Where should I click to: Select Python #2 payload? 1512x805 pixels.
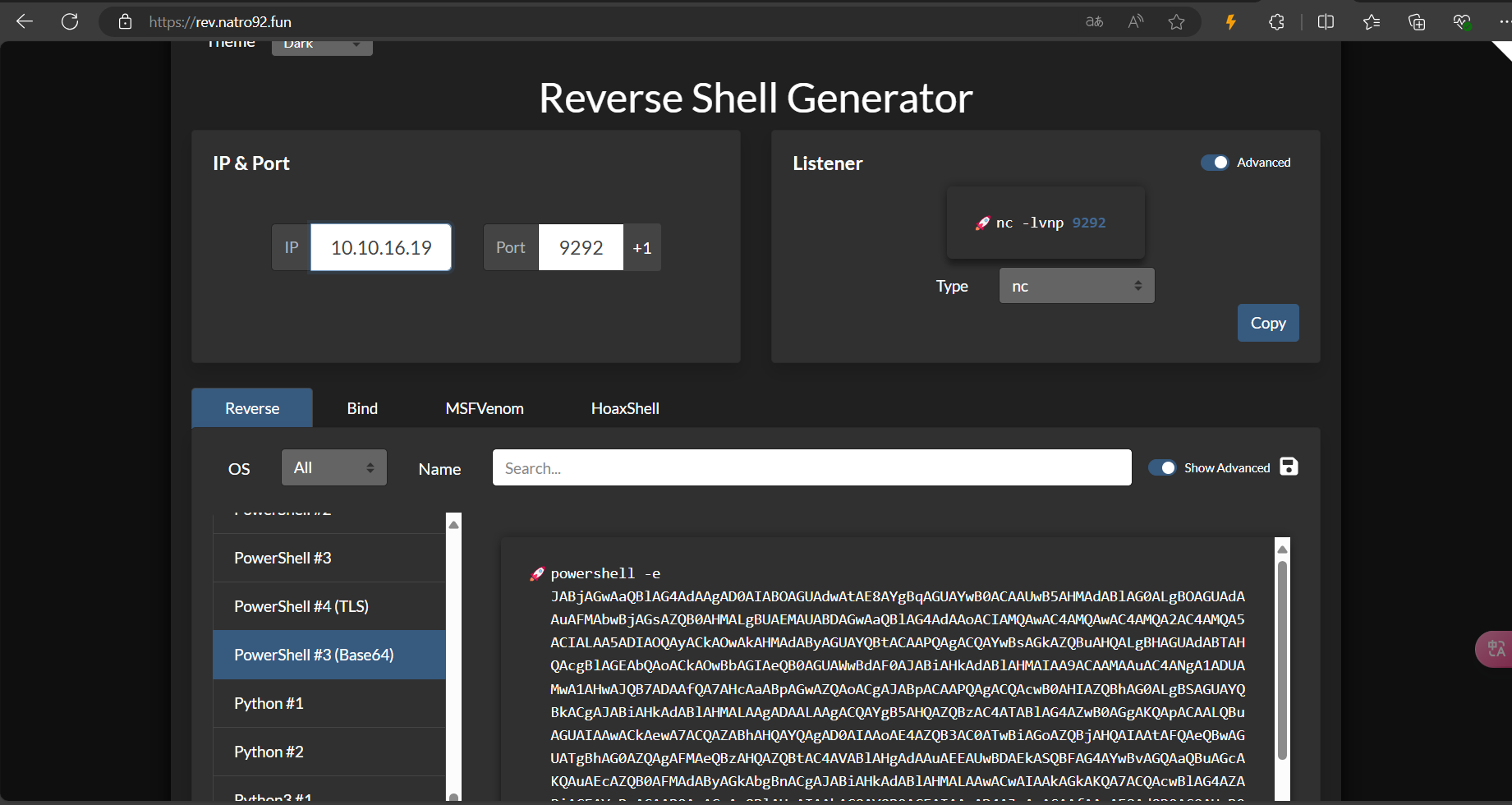pyautogui.click(x=329, y=752)
